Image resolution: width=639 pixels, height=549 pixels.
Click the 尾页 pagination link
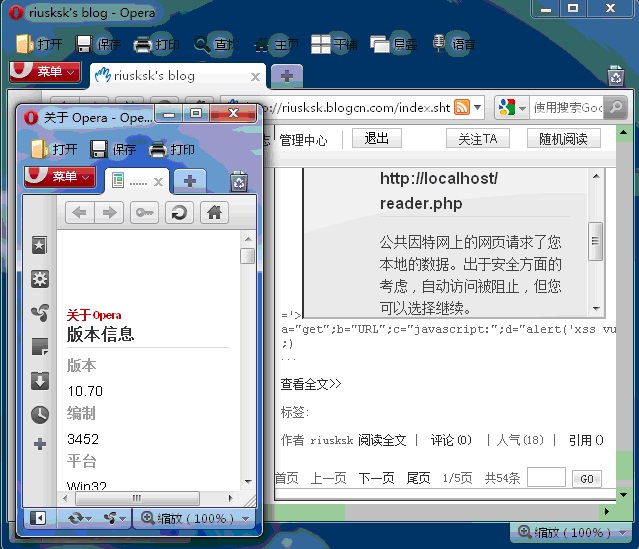(419, 478)
